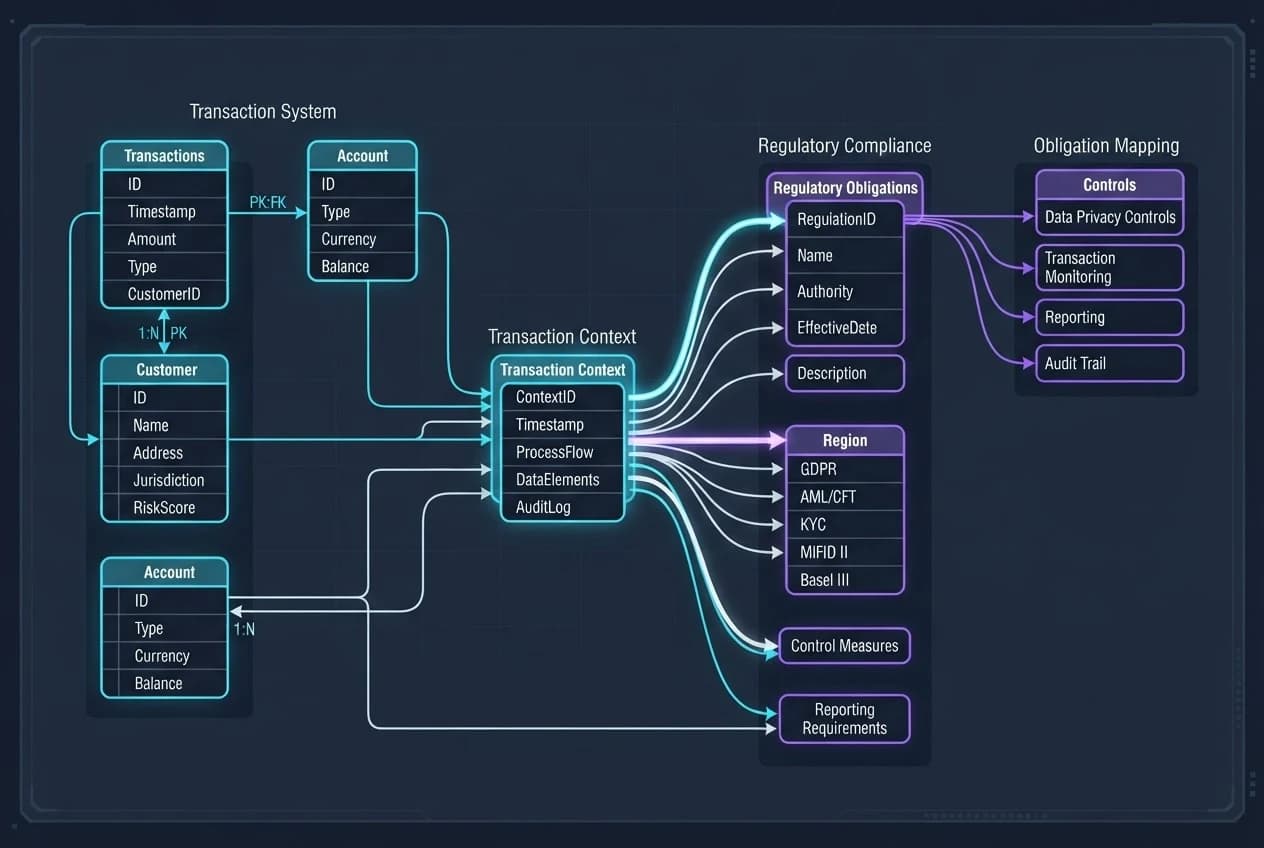Click the Transaction System section title
1264x848 pixels.
[263, 112]
